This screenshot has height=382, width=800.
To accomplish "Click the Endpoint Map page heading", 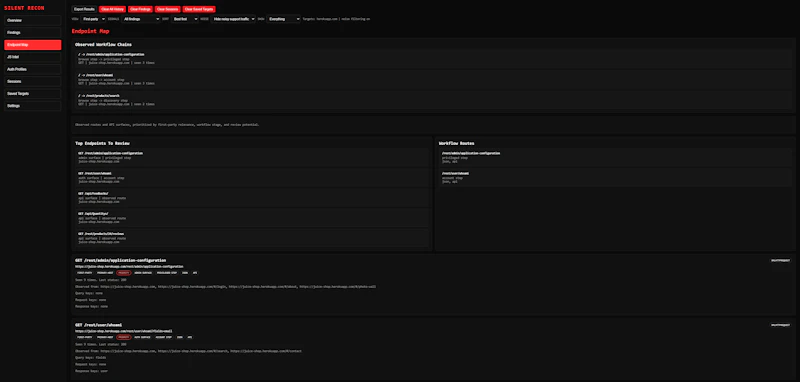I will (90, 31).
